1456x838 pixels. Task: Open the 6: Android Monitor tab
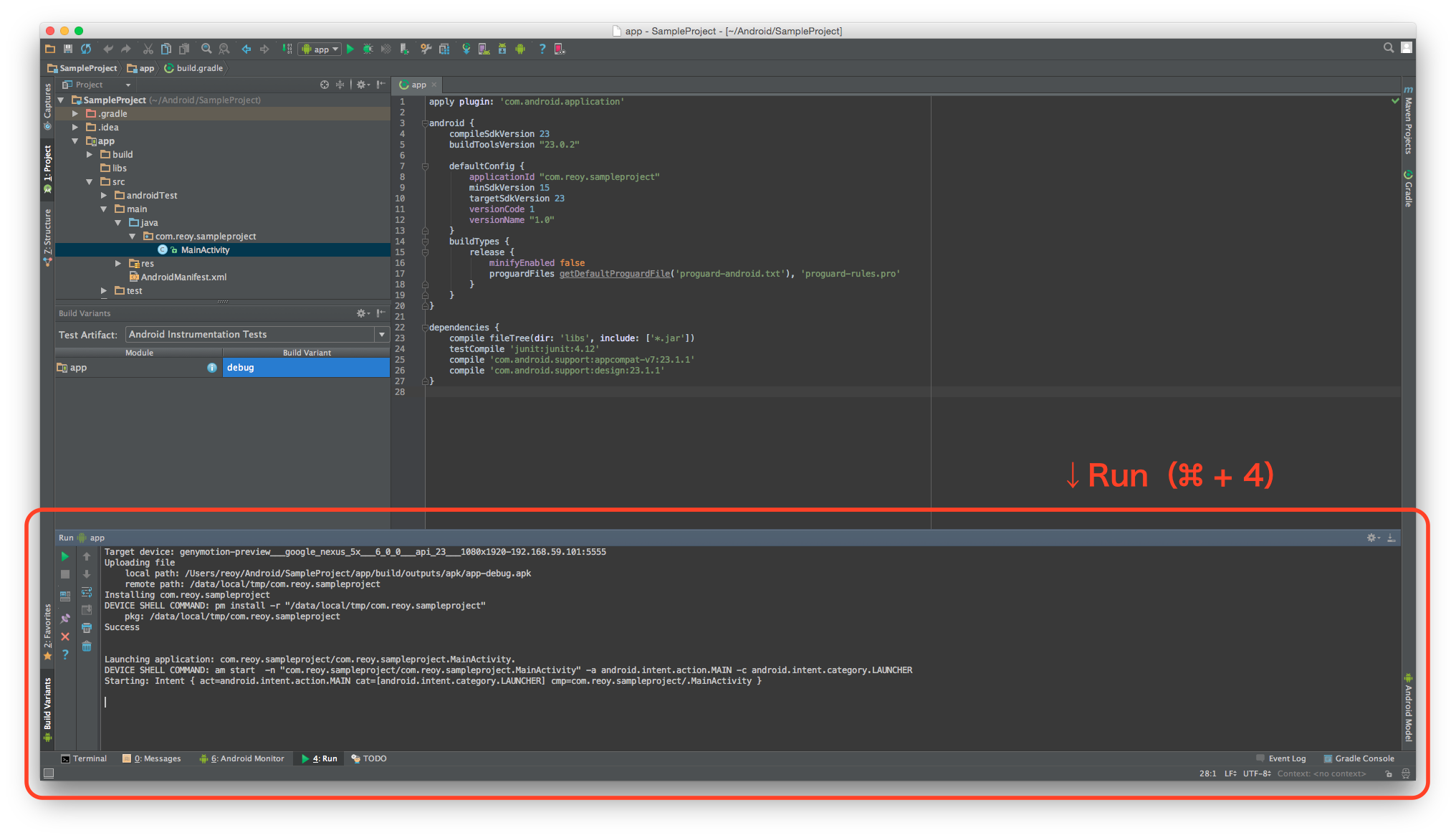pos(242,758)
